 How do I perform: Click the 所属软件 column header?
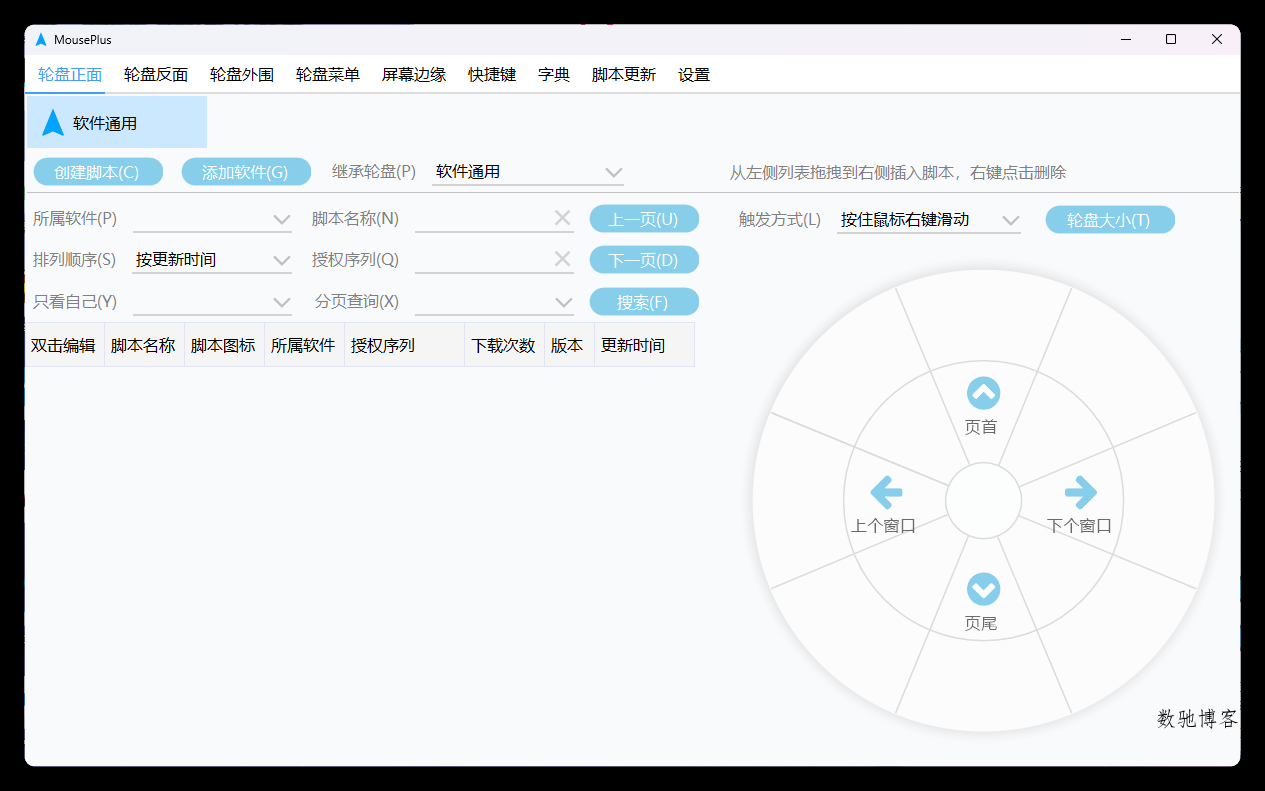click(304, 345)
